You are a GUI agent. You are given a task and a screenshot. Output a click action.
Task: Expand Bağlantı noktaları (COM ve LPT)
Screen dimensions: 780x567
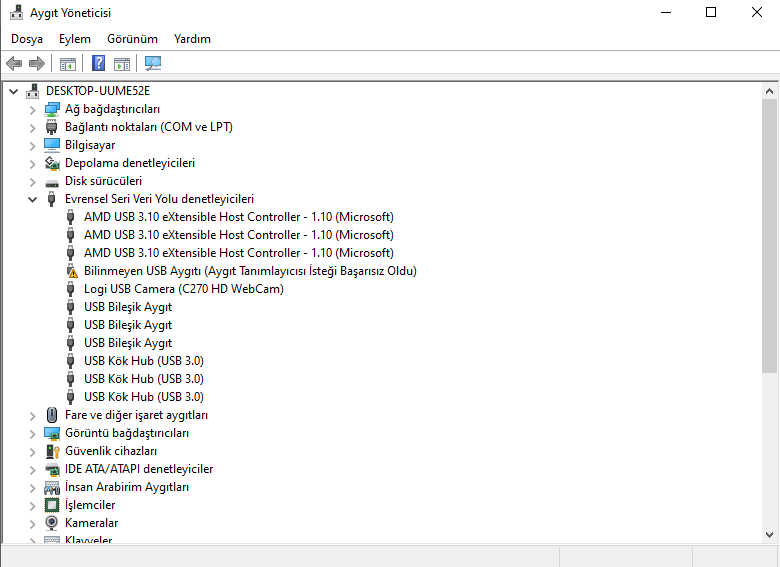[32, 128]
